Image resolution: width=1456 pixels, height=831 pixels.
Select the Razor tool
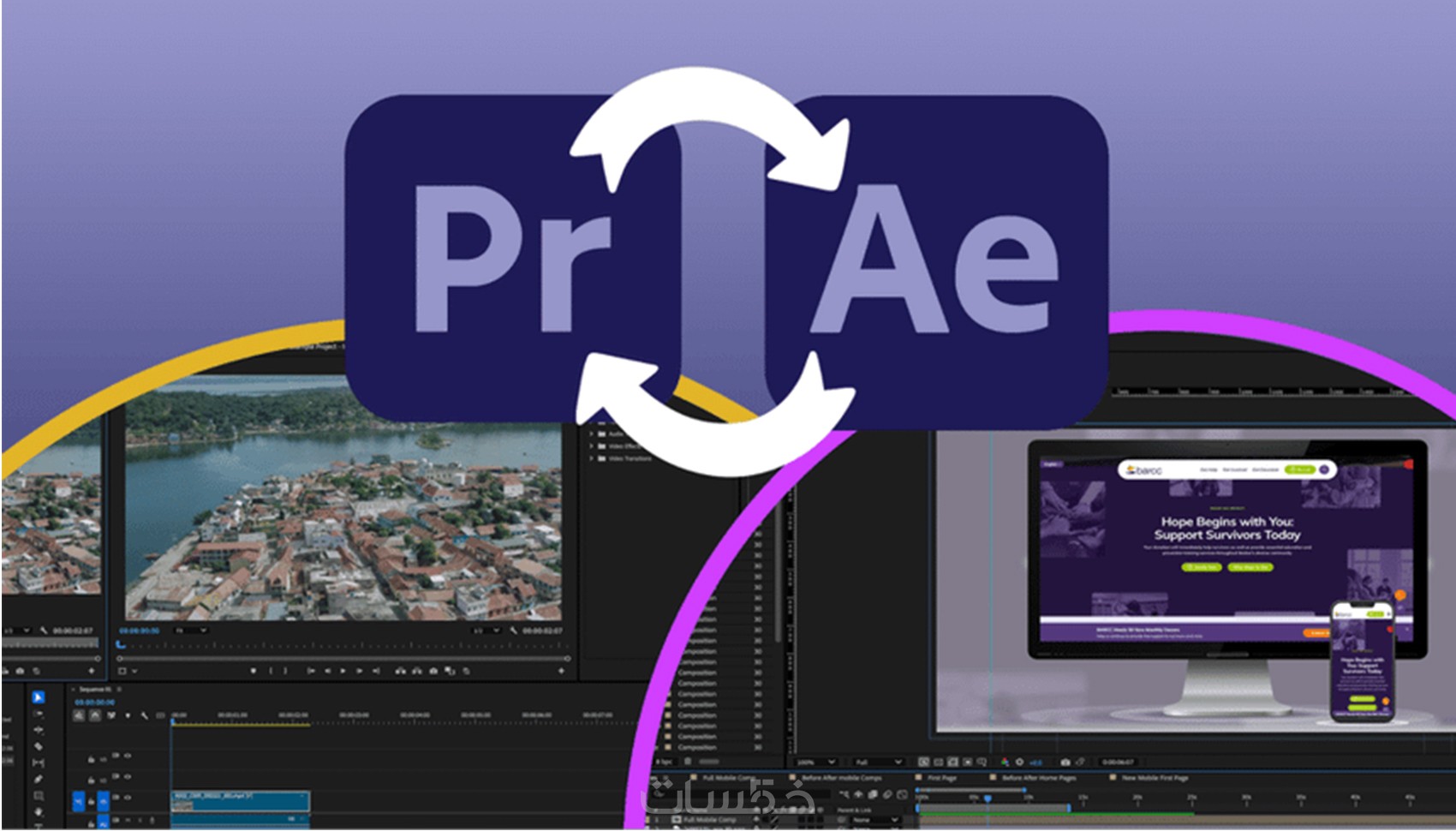(x=38, y=746)
